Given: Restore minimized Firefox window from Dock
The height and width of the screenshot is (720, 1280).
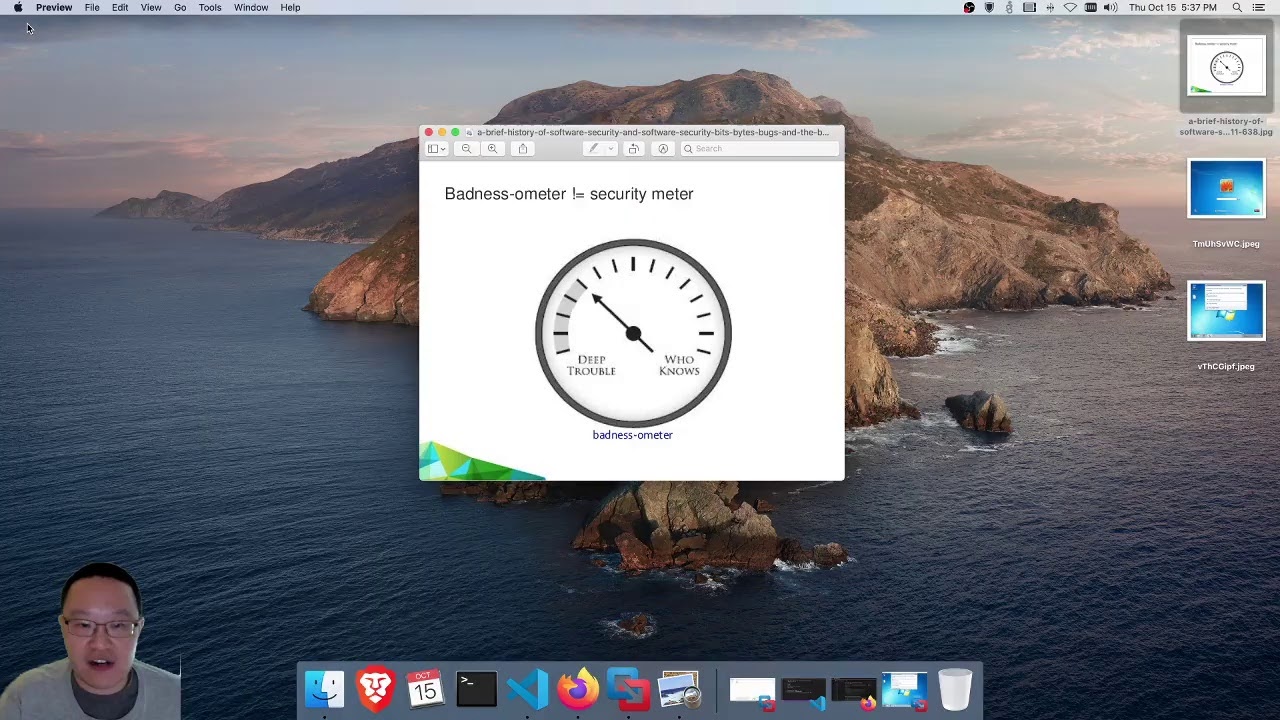Looking at the screenshot, I should [x=854, y=692].
